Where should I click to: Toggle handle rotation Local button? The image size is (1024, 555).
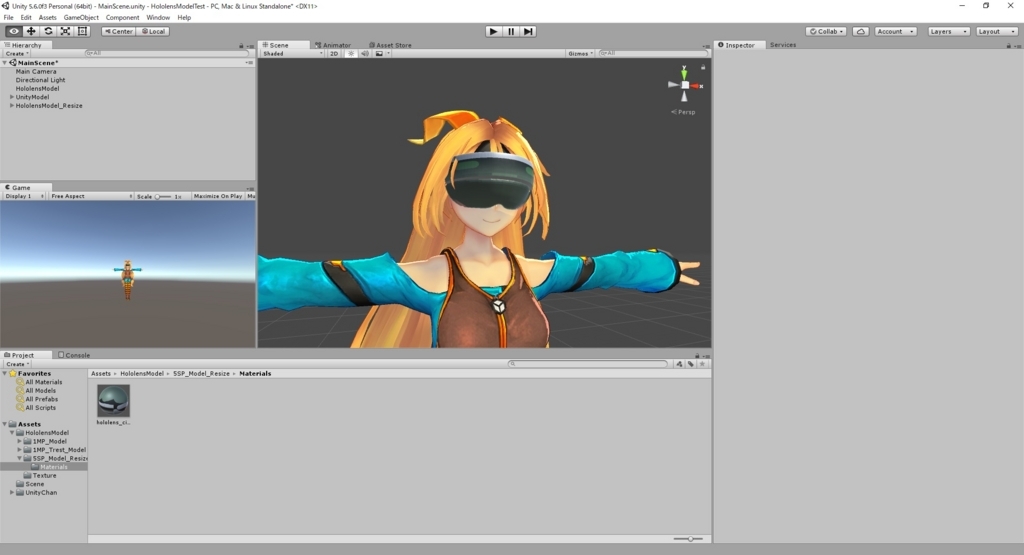coord(153,31)
